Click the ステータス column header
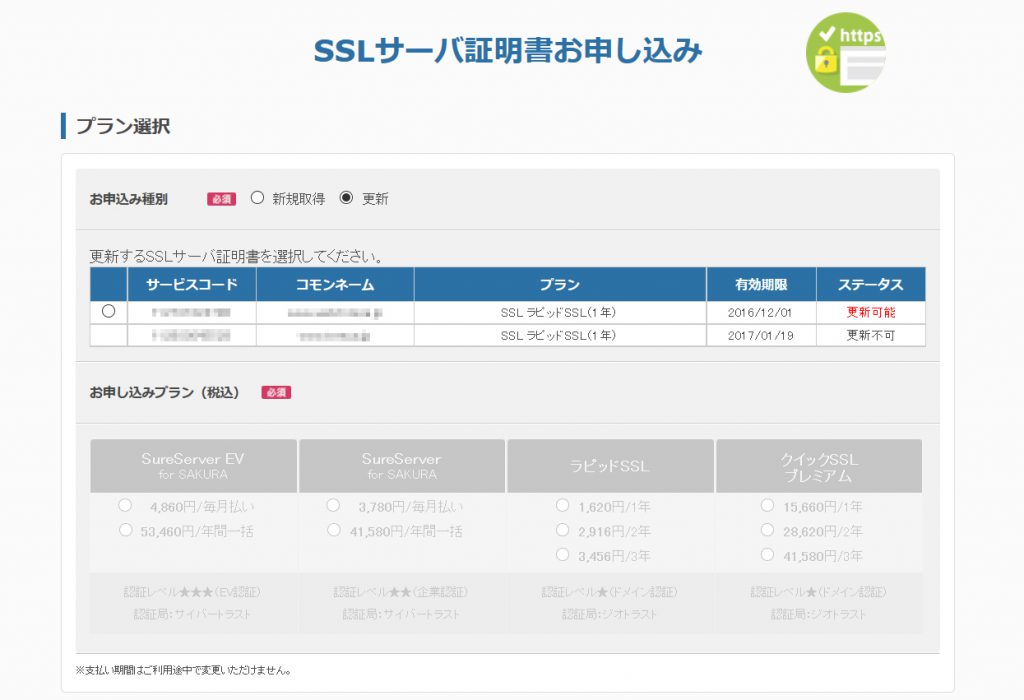 click(x=871, y=285)
